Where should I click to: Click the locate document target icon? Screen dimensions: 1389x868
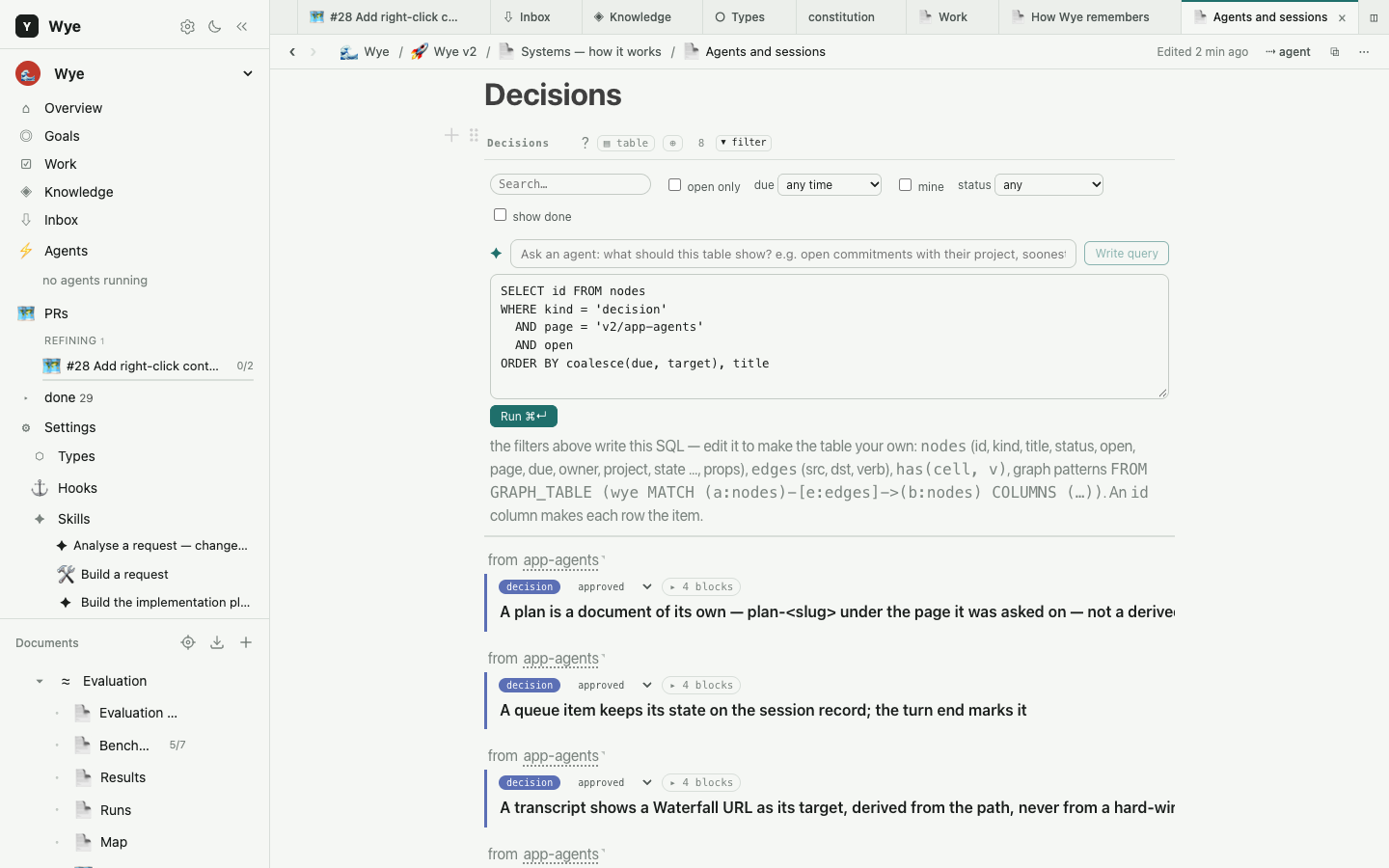[x=188, y=642]
